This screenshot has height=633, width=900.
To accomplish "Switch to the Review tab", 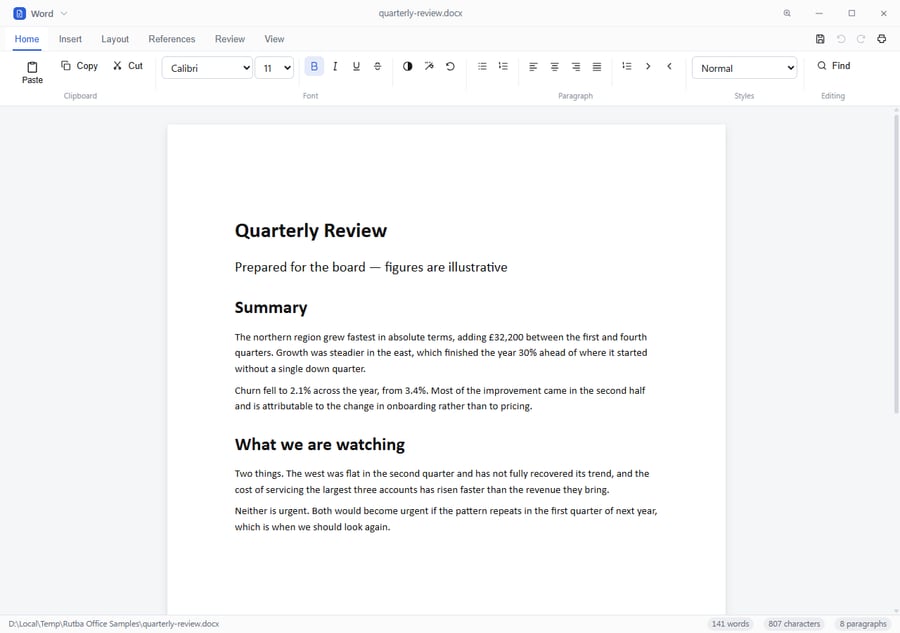I will tap(230, 39).
